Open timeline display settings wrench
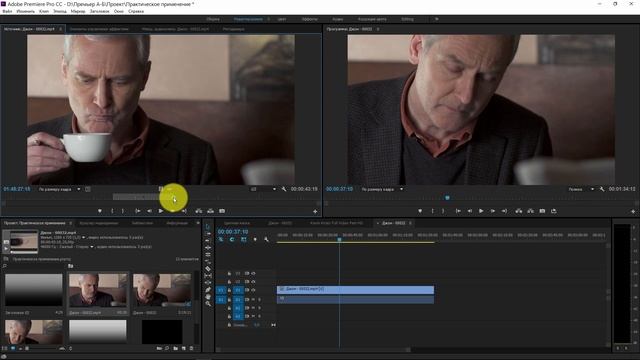The image size is (640, 360). click(267, 240)
